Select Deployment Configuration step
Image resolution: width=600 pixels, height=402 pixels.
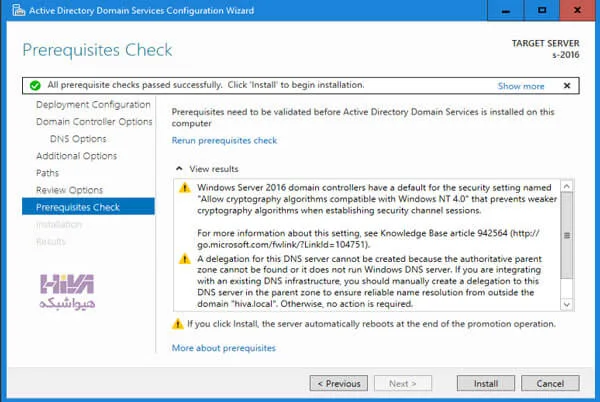point(93,104)
